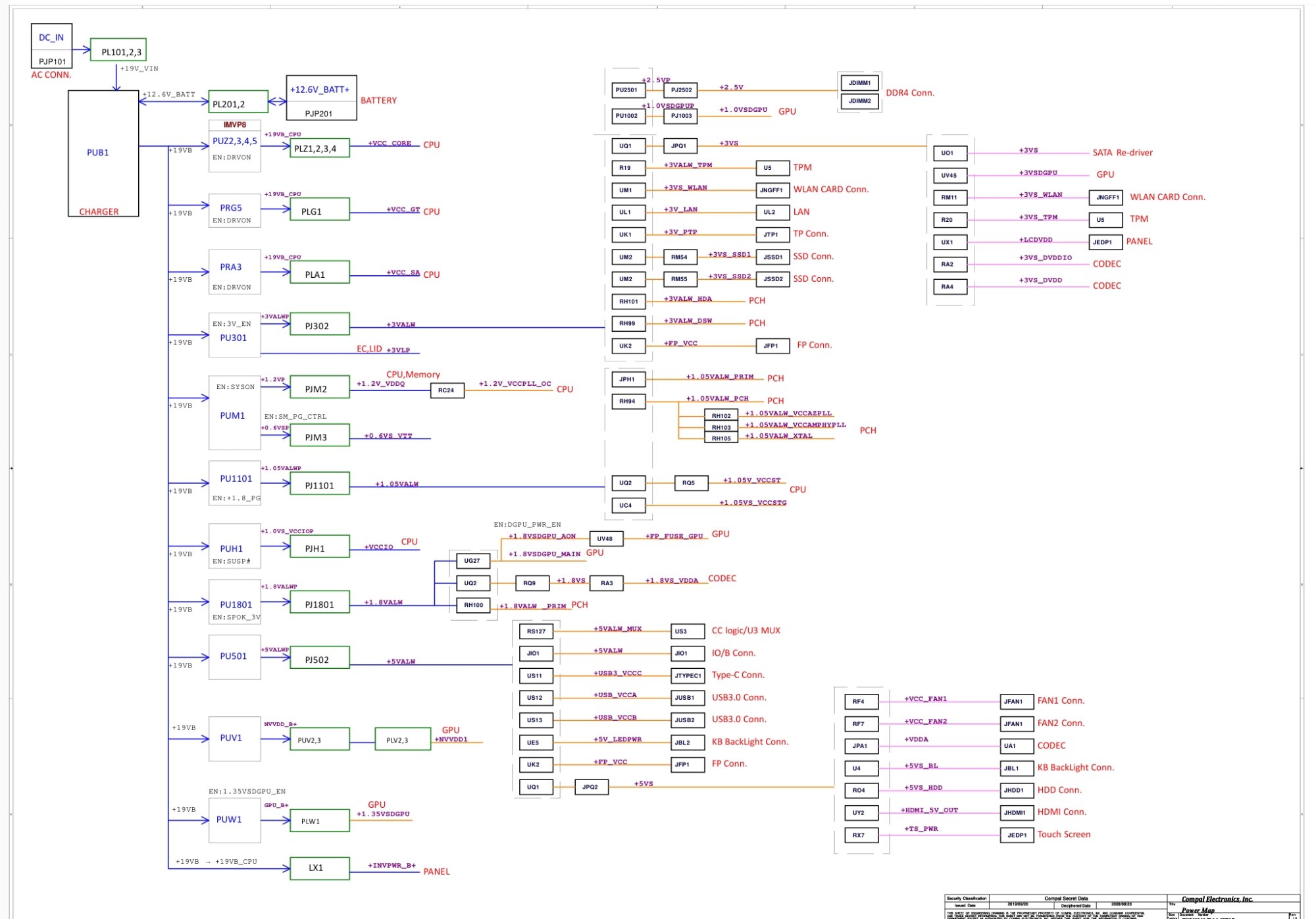Click the PU1801 block

point(235,602)
